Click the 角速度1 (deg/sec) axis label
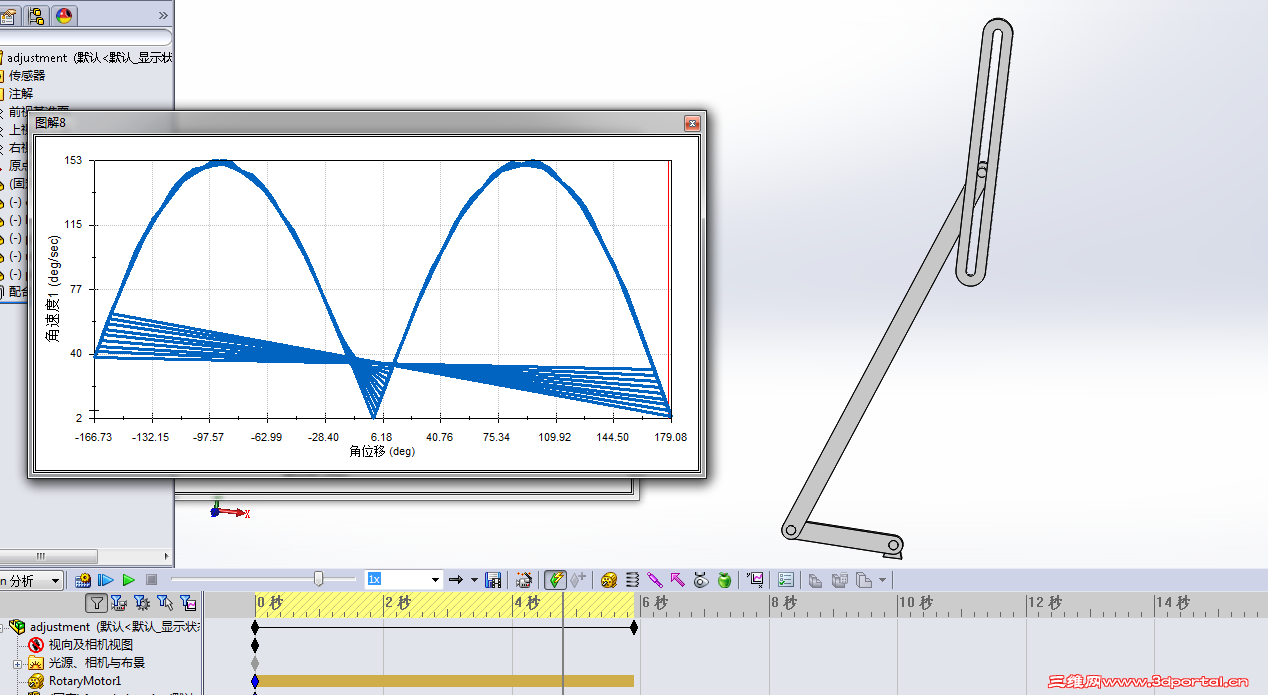This screenshot has height=695, width=1268. click(x=53, y=289)
